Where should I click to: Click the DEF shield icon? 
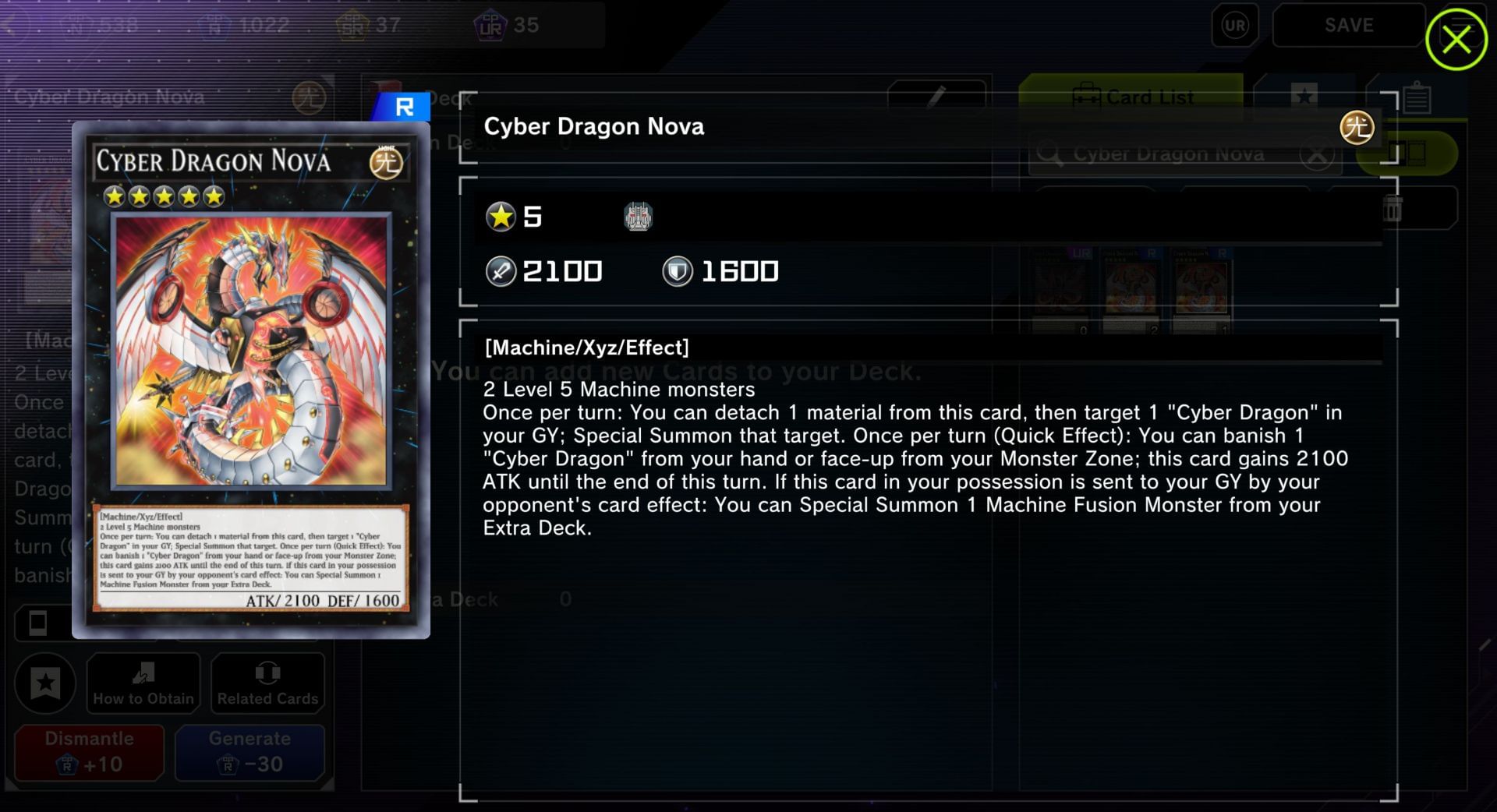pyautogui.click(x=677, y=271)
